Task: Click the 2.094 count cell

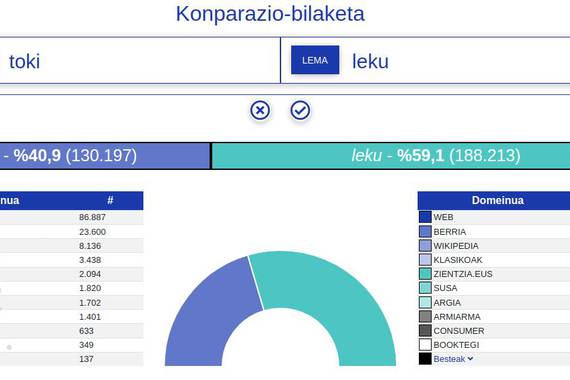Action: point(90,274)
